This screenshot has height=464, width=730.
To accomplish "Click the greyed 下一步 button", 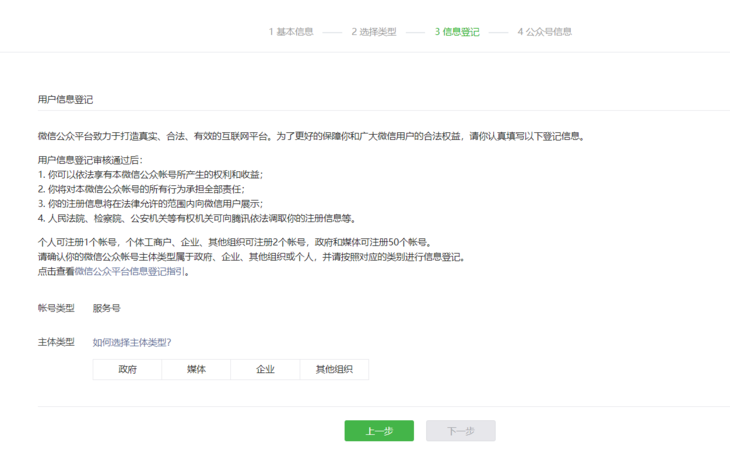I will point(460,431).
